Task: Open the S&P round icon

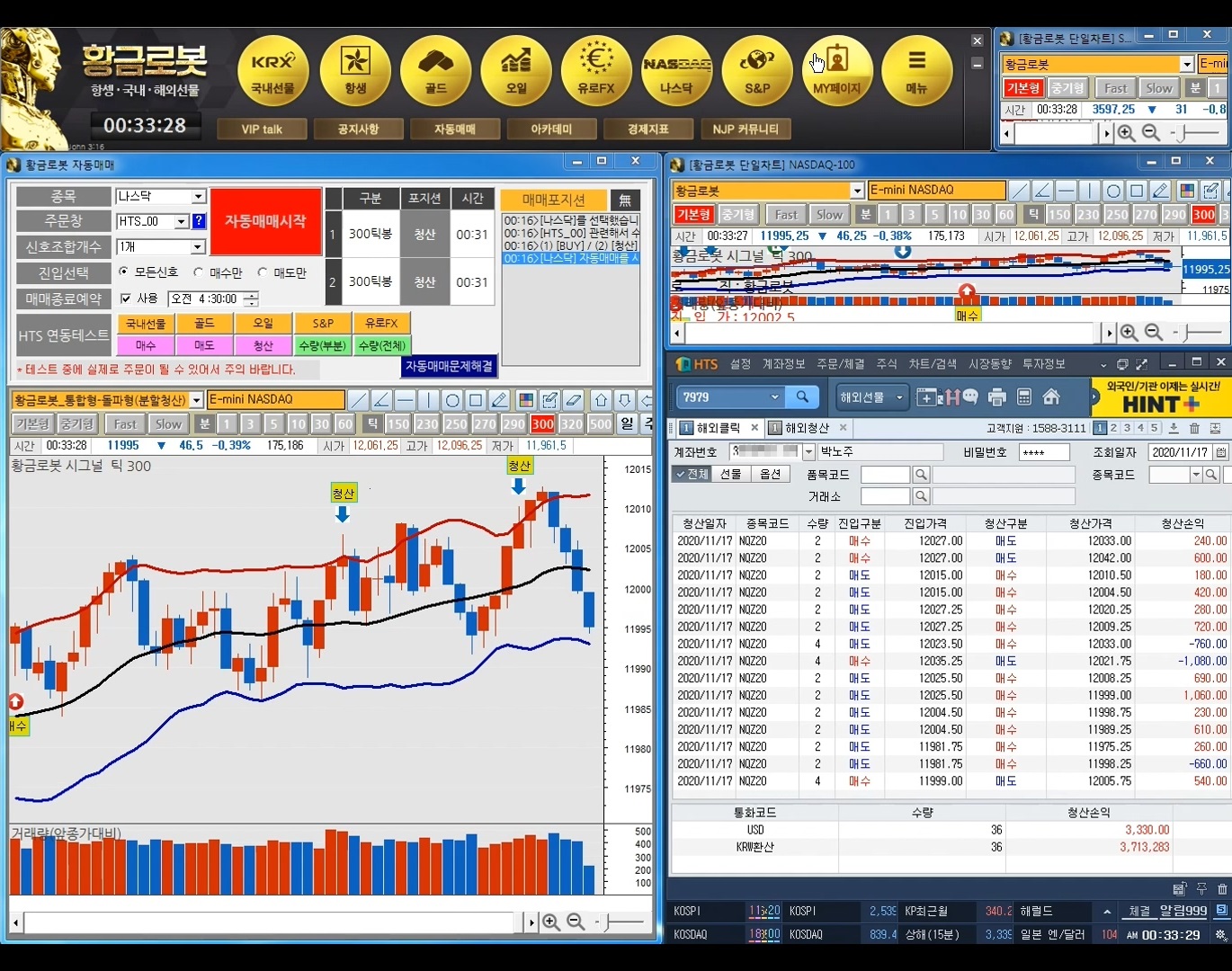Action: pyautogui.click(x=757, y=71)
